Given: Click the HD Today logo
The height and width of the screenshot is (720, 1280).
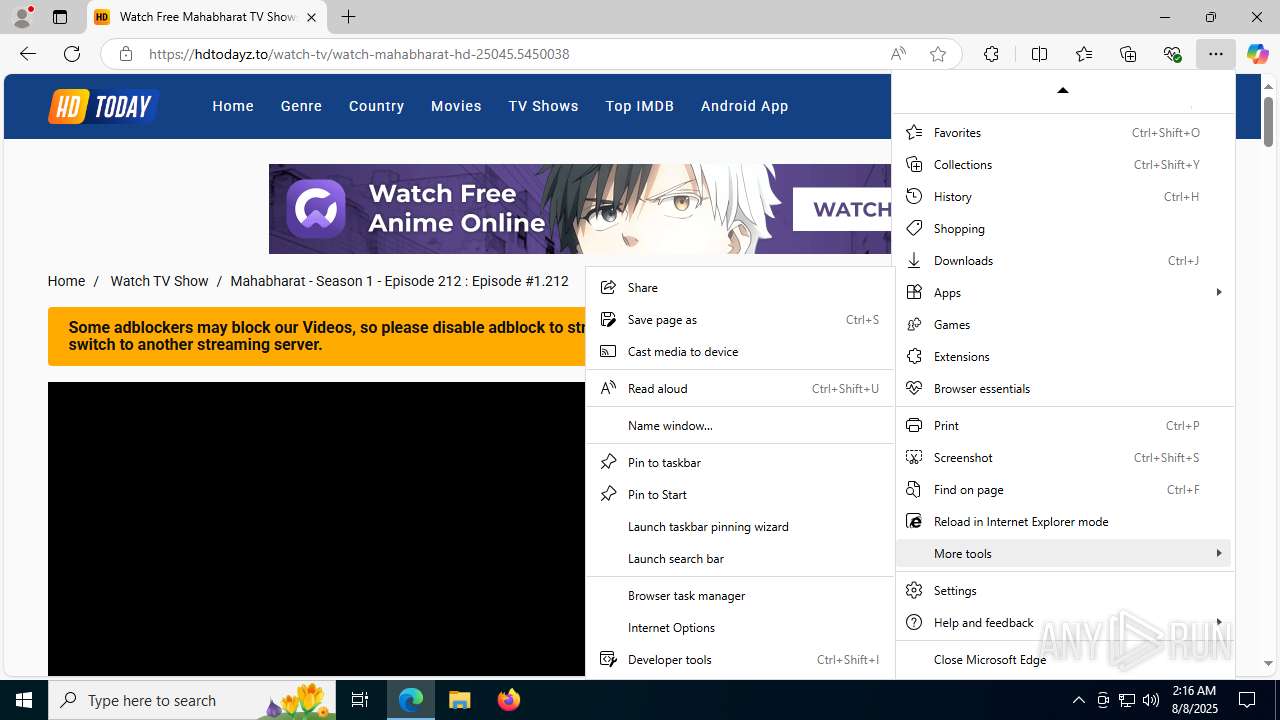Looking at the screenshot, I should click(103, 106).
